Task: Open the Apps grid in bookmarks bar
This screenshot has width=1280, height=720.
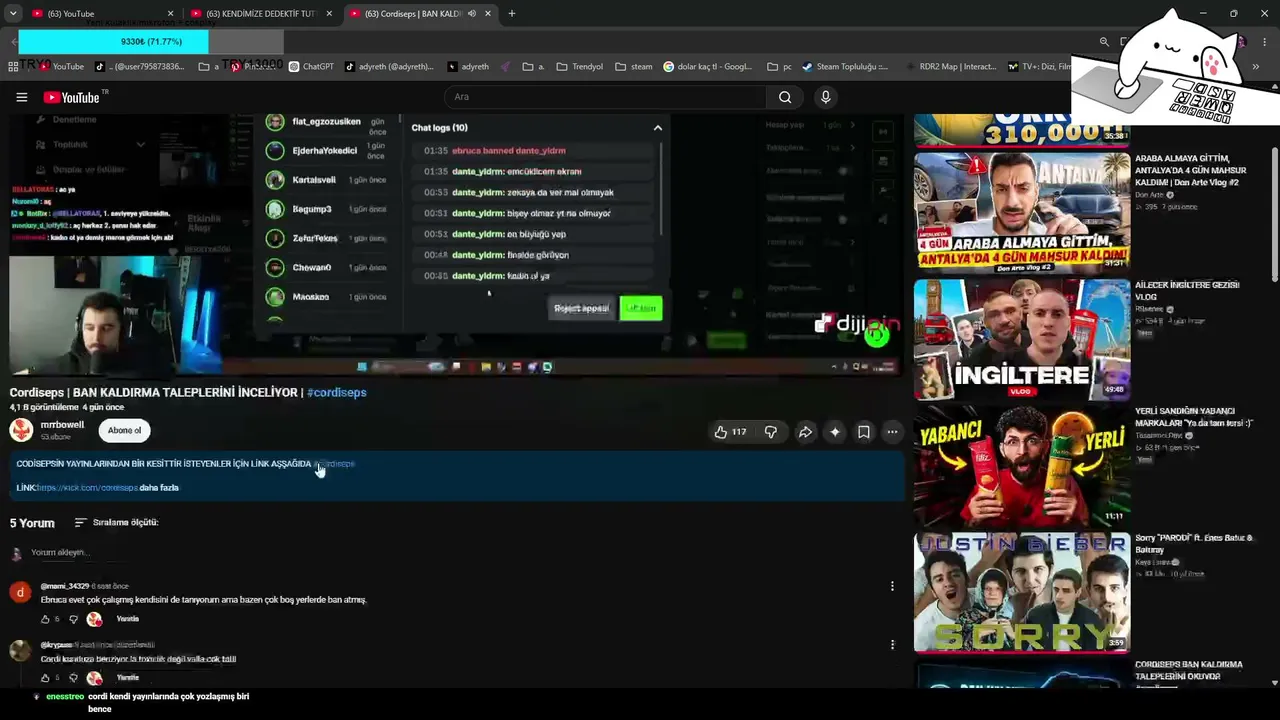Action: [x=13, y=67]
